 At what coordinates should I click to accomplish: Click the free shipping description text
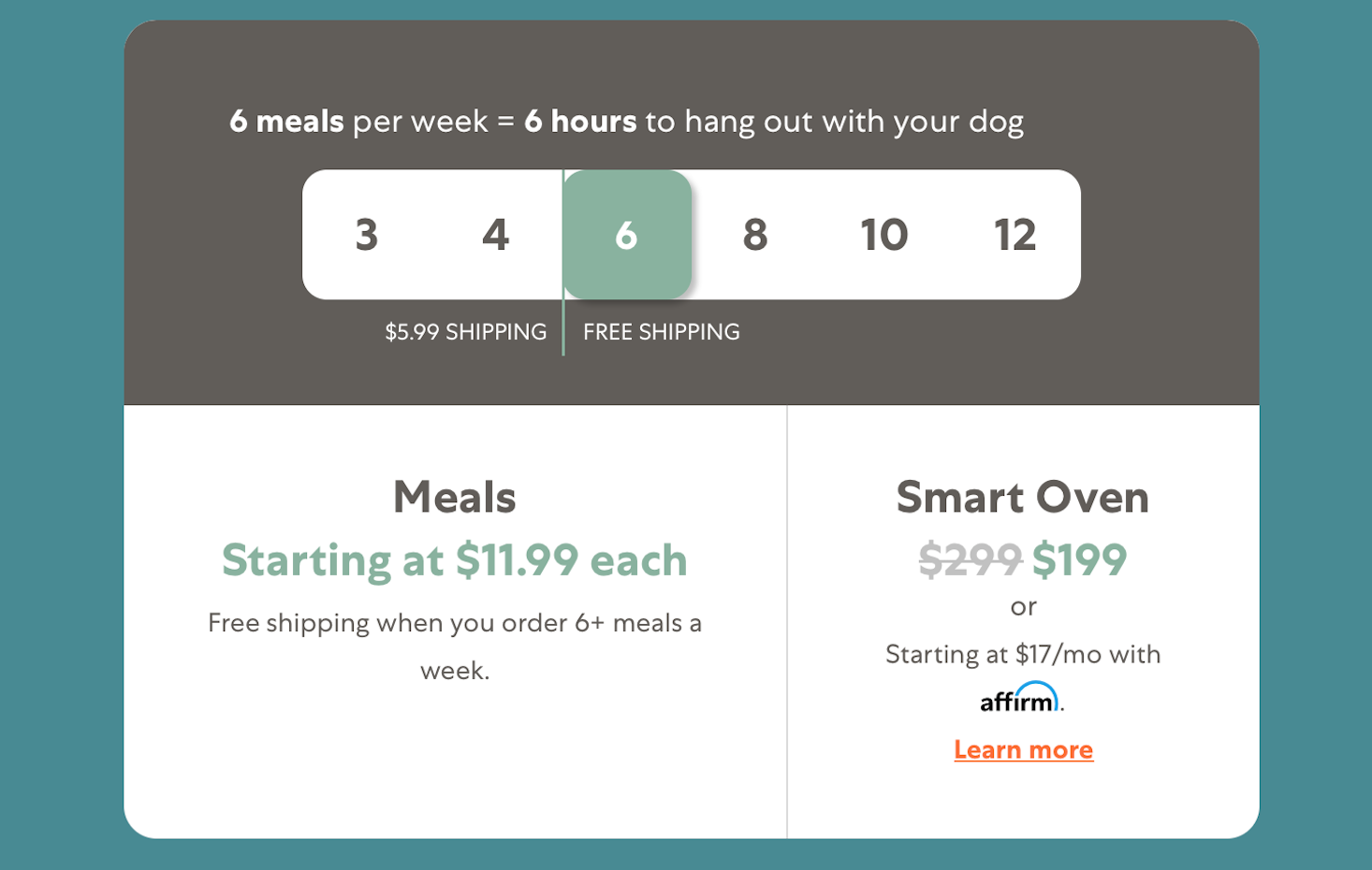point(454,645)
